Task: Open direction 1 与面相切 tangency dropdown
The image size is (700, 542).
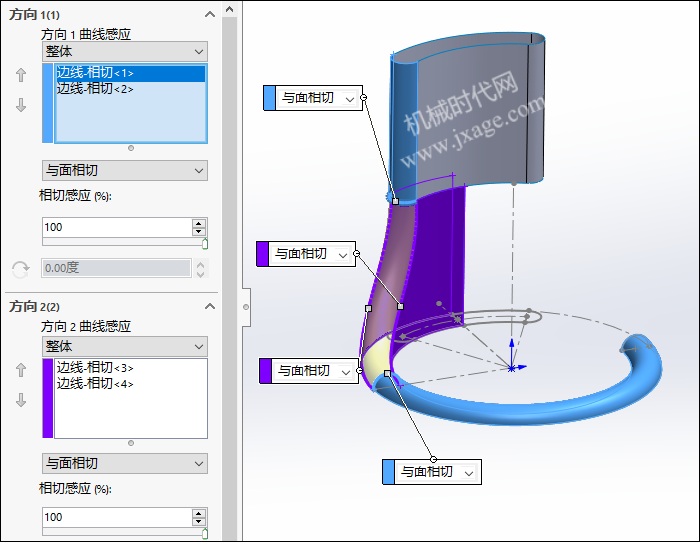Action: click(x=125, y=171)
